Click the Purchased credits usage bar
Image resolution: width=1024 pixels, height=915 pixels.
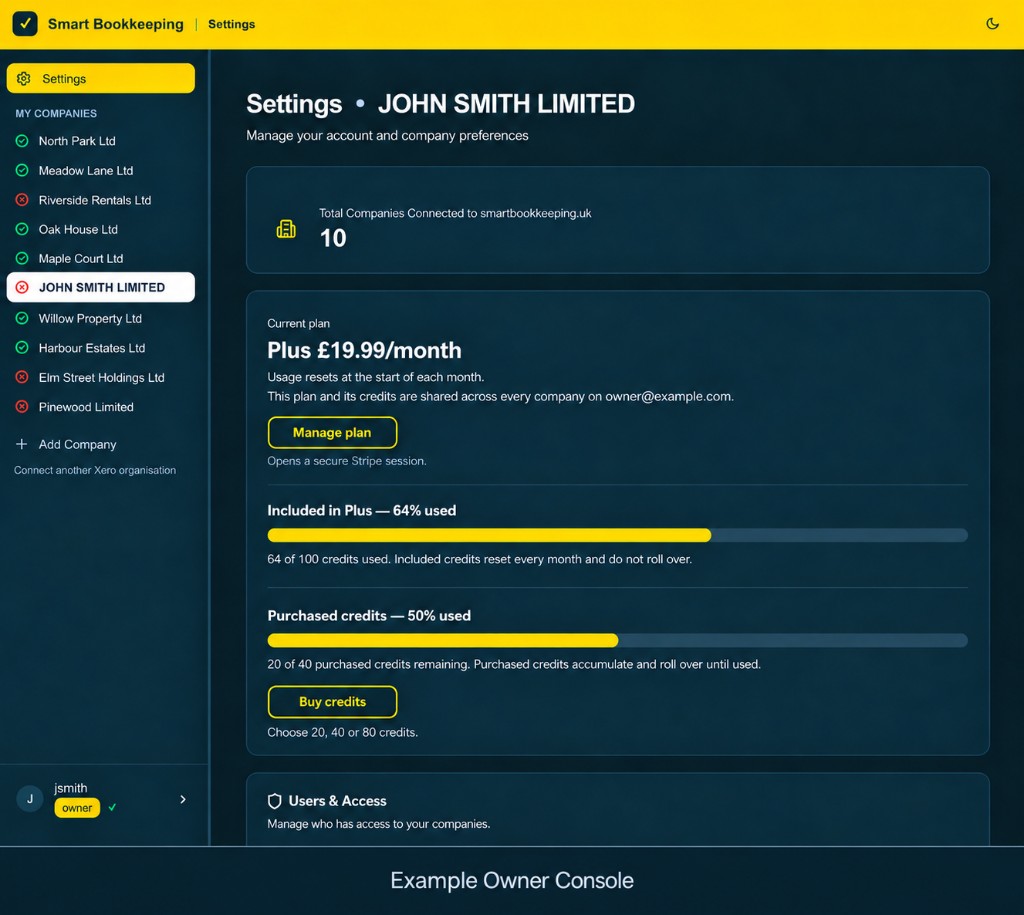coord(617,641)
